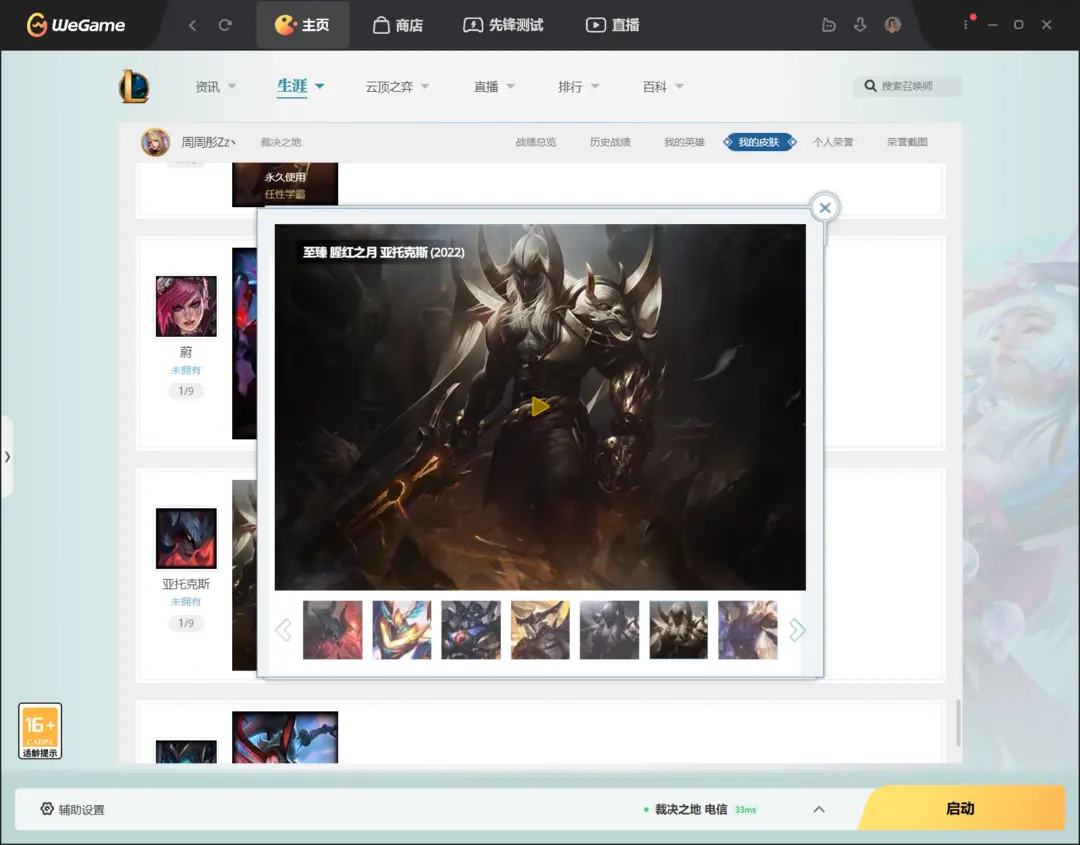Image resolution: width=1080 pixels, height=845 pixels.
Task: Select the fifth dark gray skin thumbnail
Action: tap(610, 629)
